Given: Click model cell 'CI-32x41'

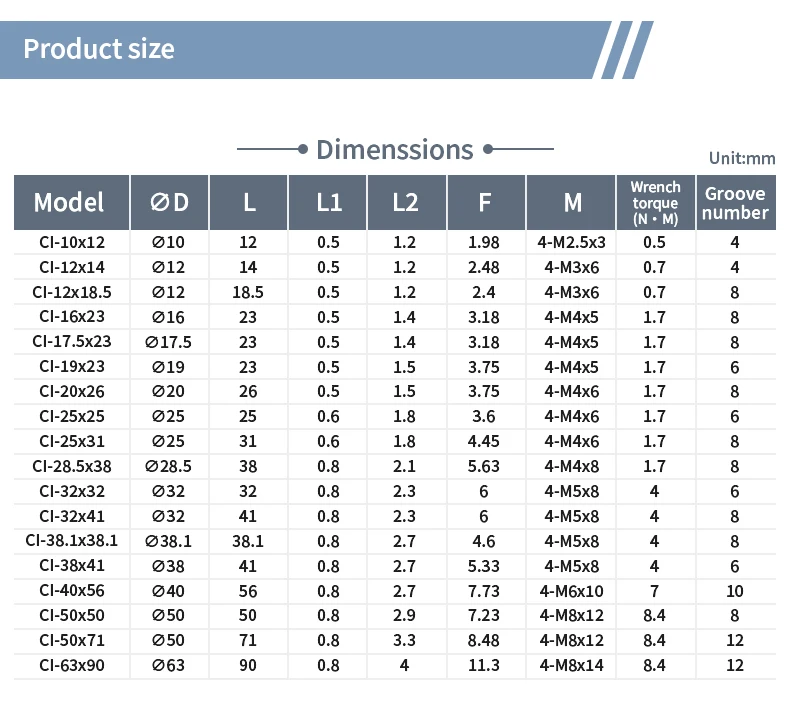Looking at the screenshot, I should pos(72,516).
